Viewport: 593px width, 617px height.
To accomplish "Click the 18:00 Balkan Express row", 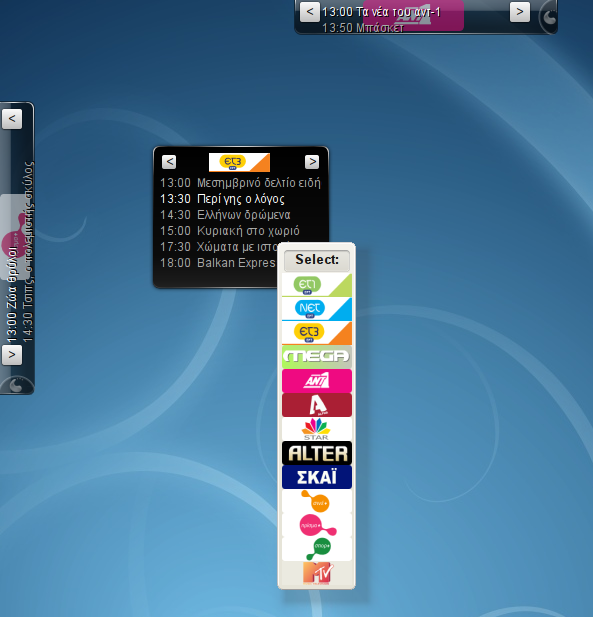I will point(218,263).
